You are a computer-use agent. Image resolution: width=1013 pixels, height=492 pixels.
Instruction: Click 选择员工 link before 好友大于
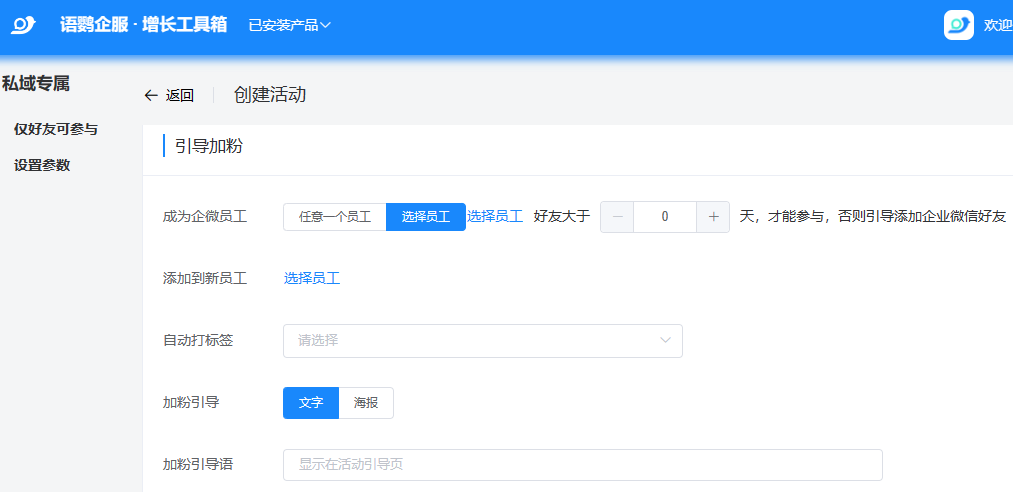(x=495, y=216)
